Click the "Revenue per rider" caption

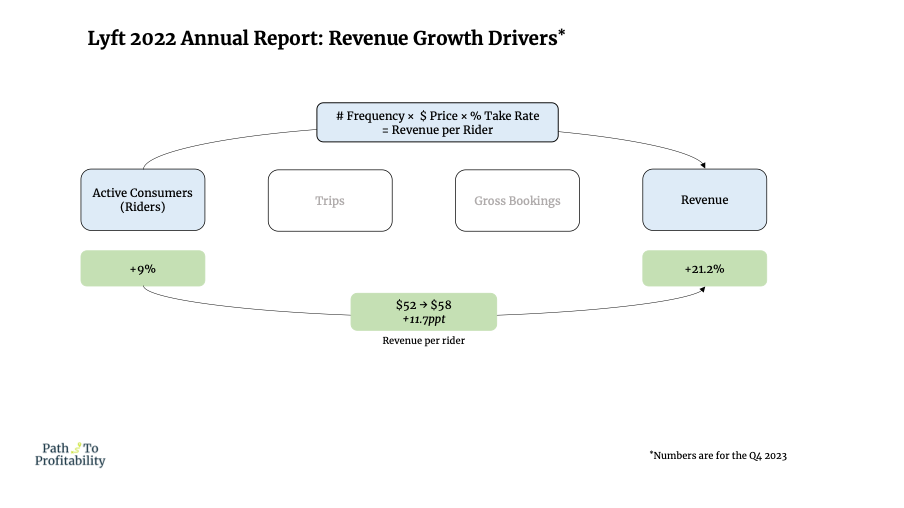(424, 341)
